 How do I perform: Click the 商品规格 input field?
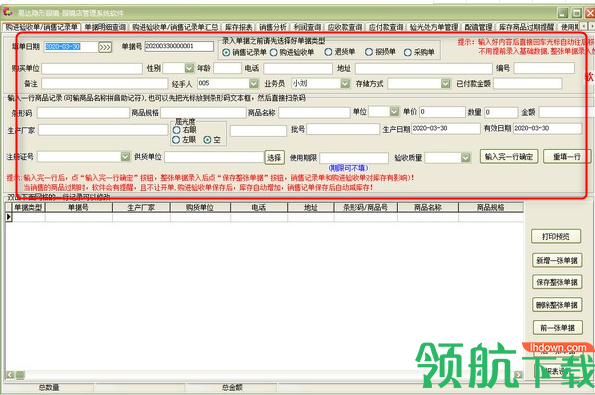click(203, 113)
